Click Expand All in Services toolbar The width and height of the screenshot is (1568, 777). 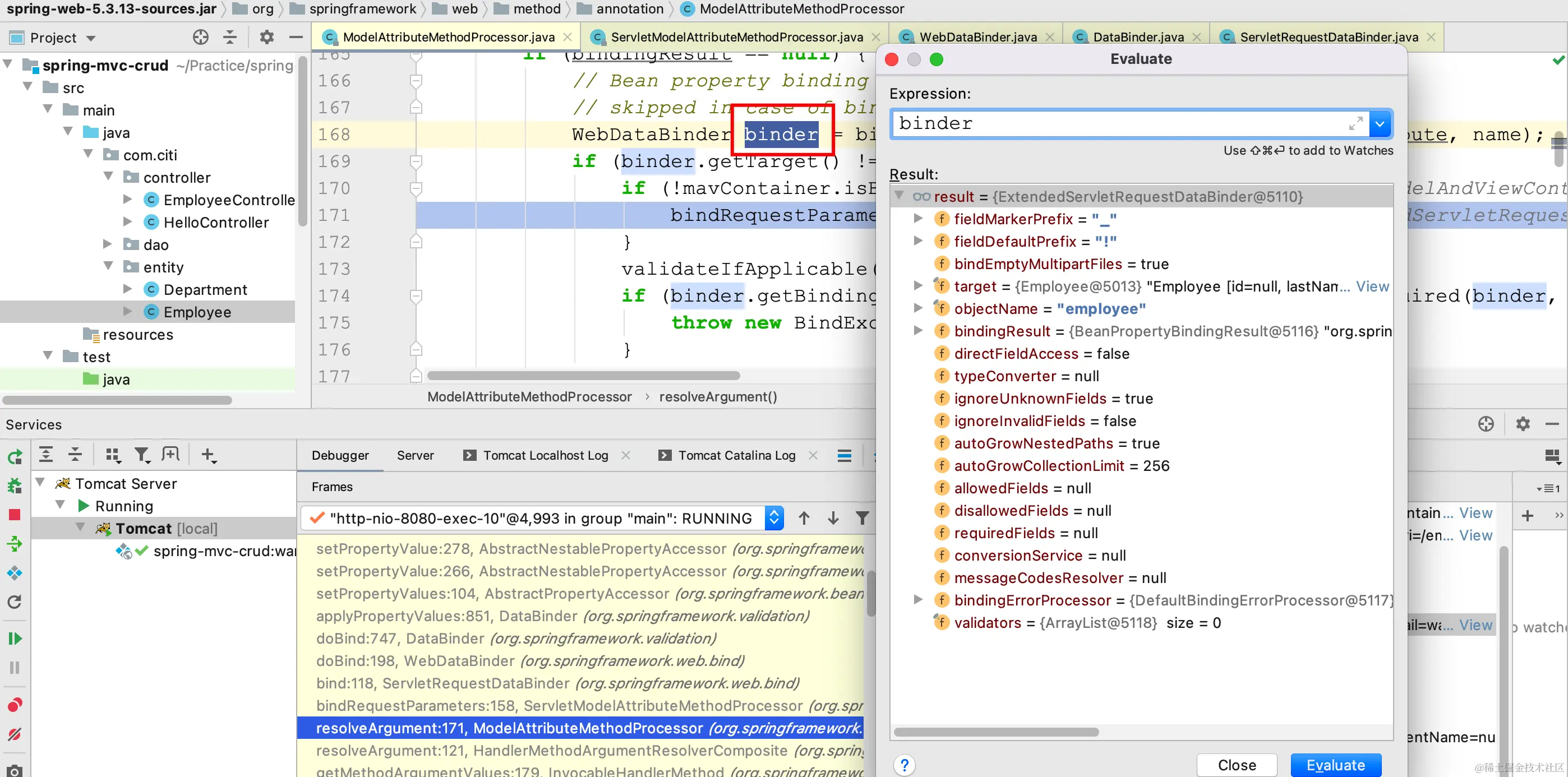click(45, 455)
